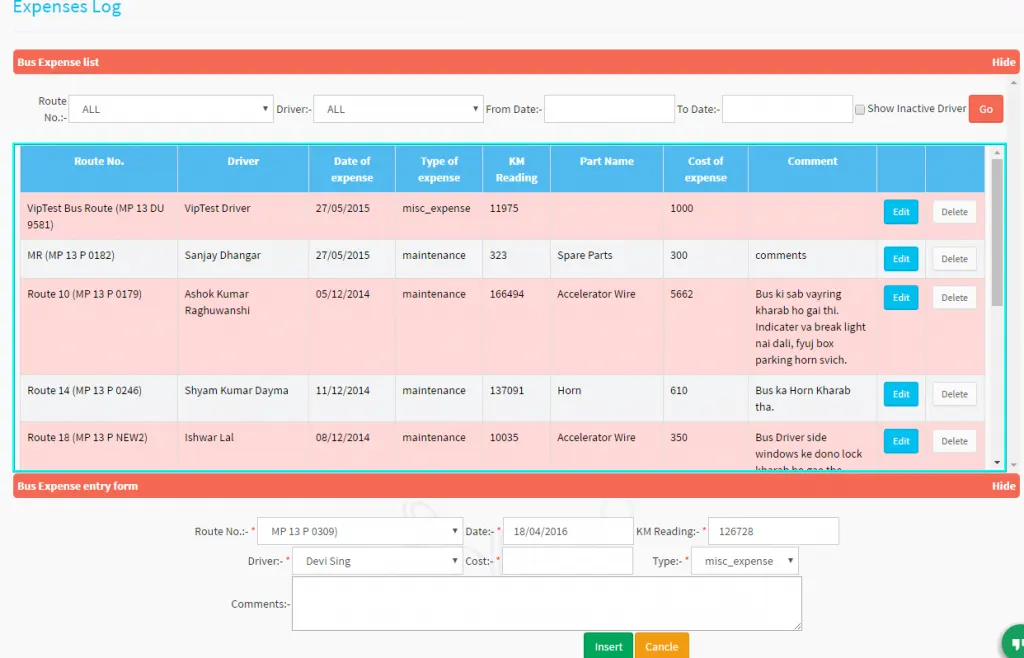Open the green feedback icon in corner

(1015, 644)
